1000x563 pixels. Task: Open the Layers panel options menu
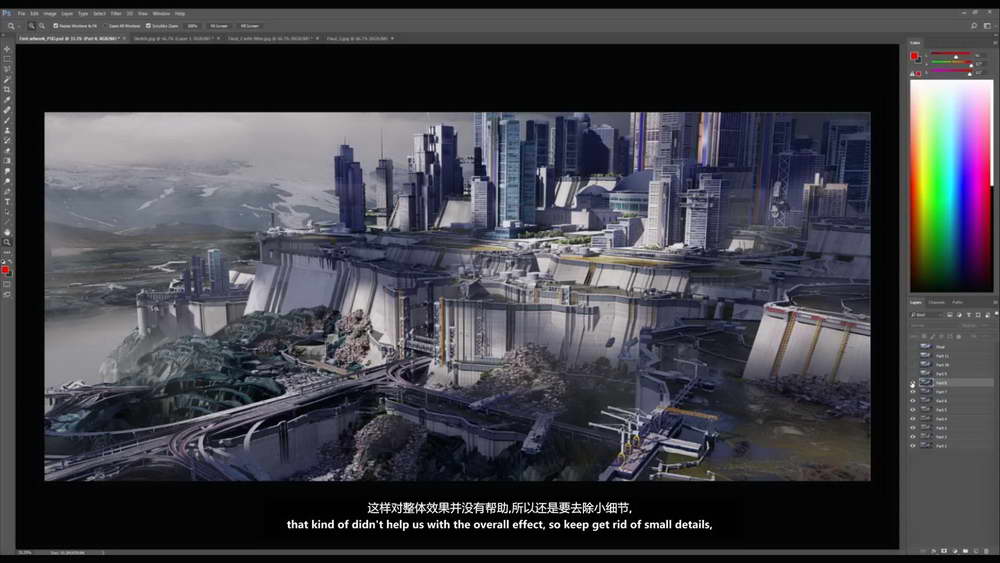pos(995,302)
